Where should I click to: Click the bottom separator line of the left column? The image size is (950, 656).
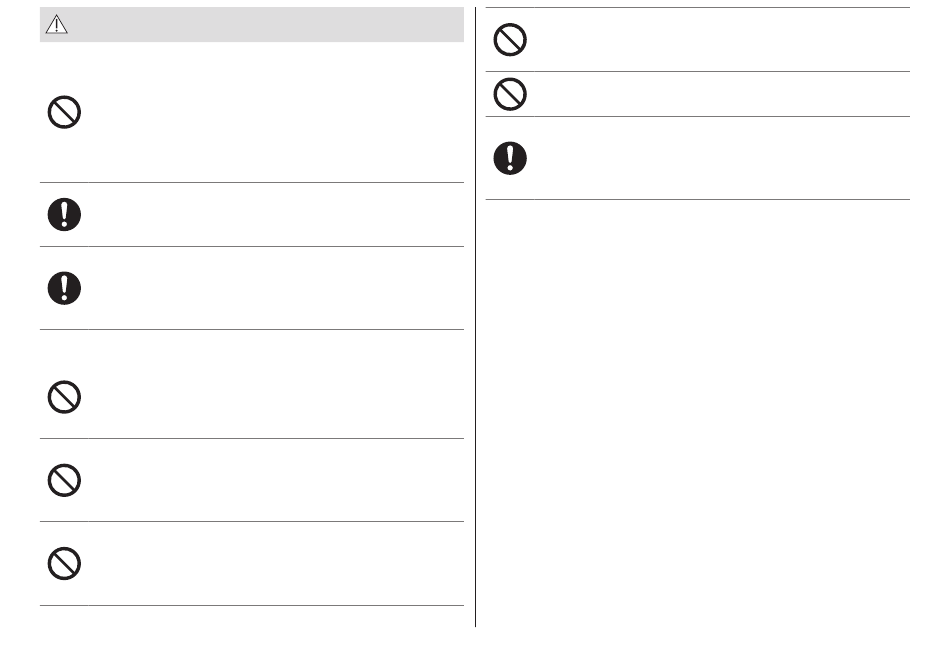(252, 605)
